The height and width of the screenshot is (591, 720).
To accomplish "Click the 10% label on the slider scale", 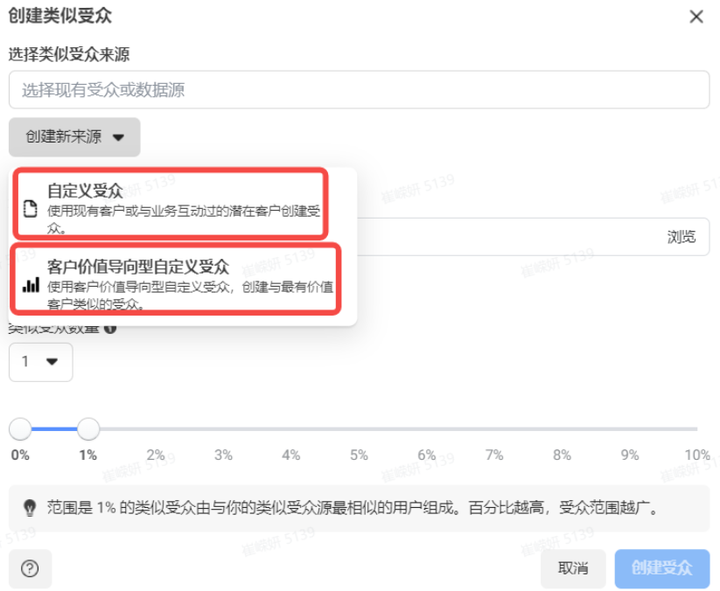I will pos(697,454).
